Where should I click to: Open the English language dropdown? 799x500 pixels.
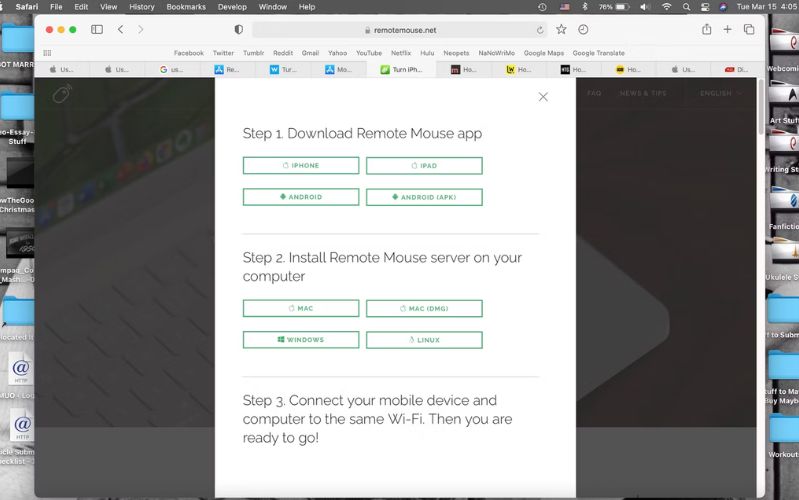720,93
